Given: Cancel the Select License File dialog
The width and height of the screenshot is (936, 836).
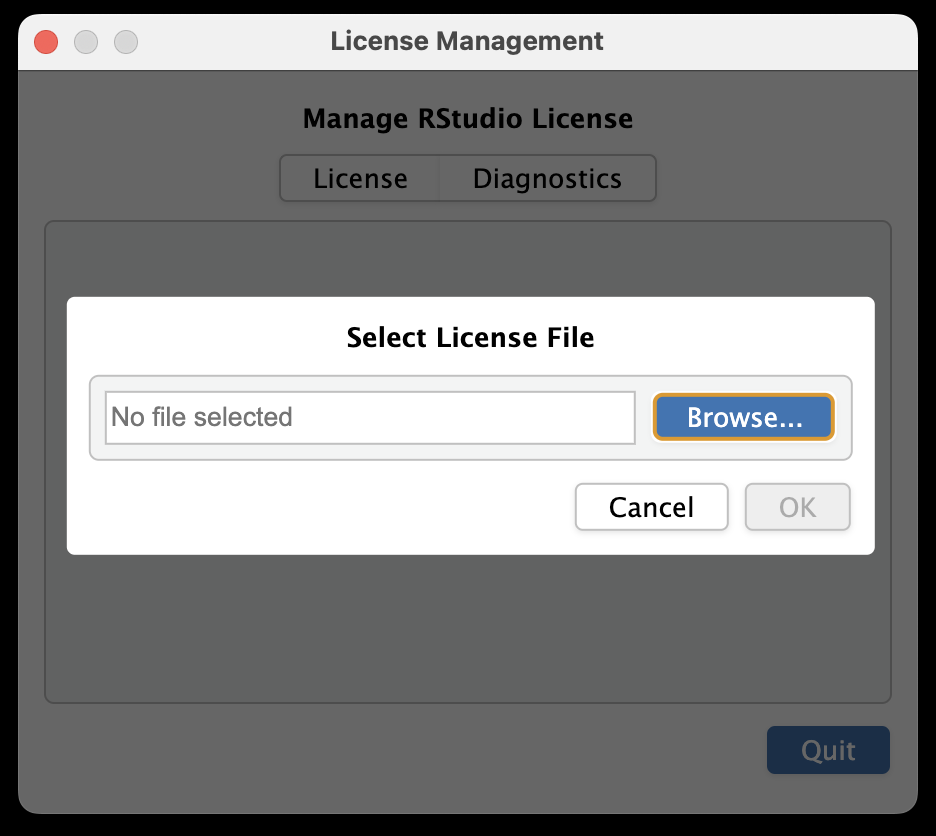Looking at the screenshot, I should pyautogui.click(x=651, y=507).
